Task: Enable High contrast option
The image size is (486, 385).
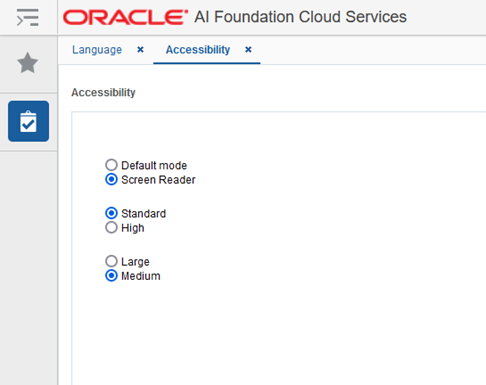Action: 111,228
